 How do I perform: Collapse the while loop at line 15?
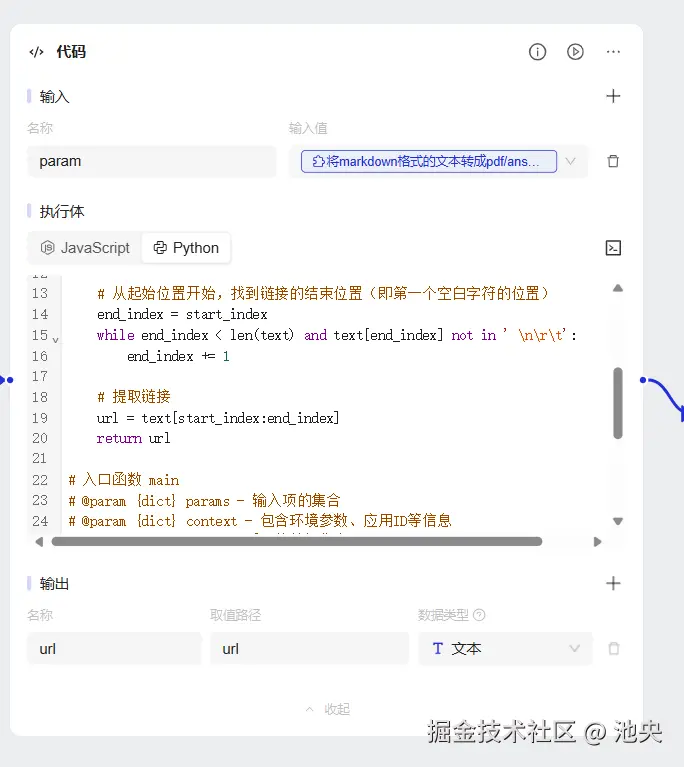point(56,339)
